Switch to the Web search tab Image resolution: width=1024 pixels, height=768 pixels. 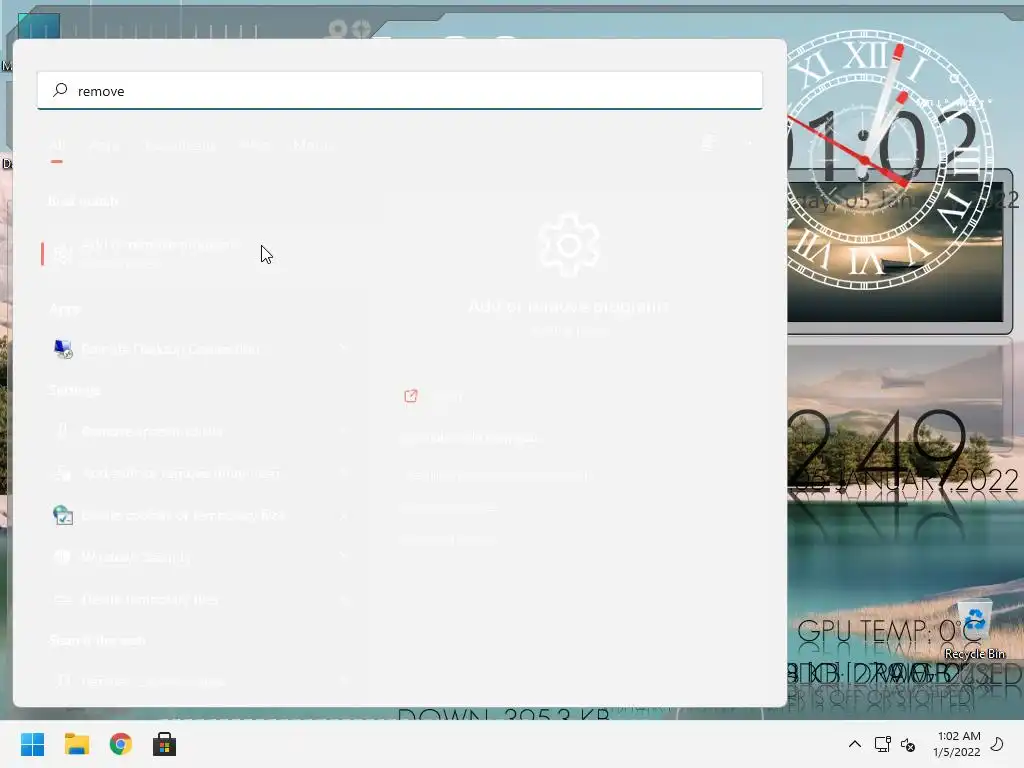coord(255,145)
